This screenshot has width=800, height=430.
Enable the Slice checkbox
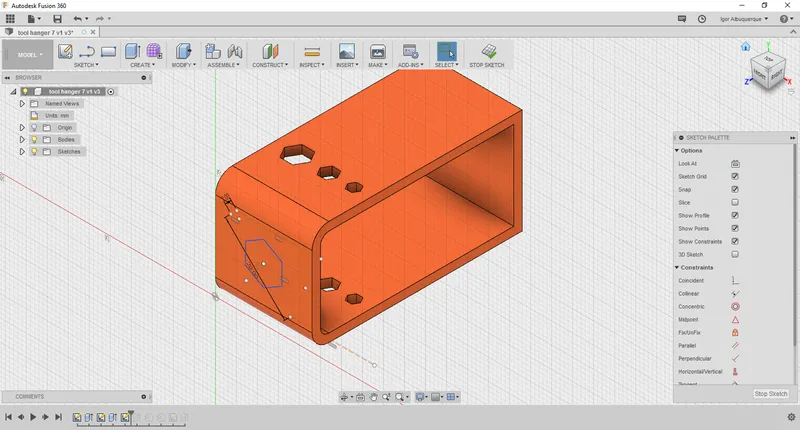click(x=735, y=203)
